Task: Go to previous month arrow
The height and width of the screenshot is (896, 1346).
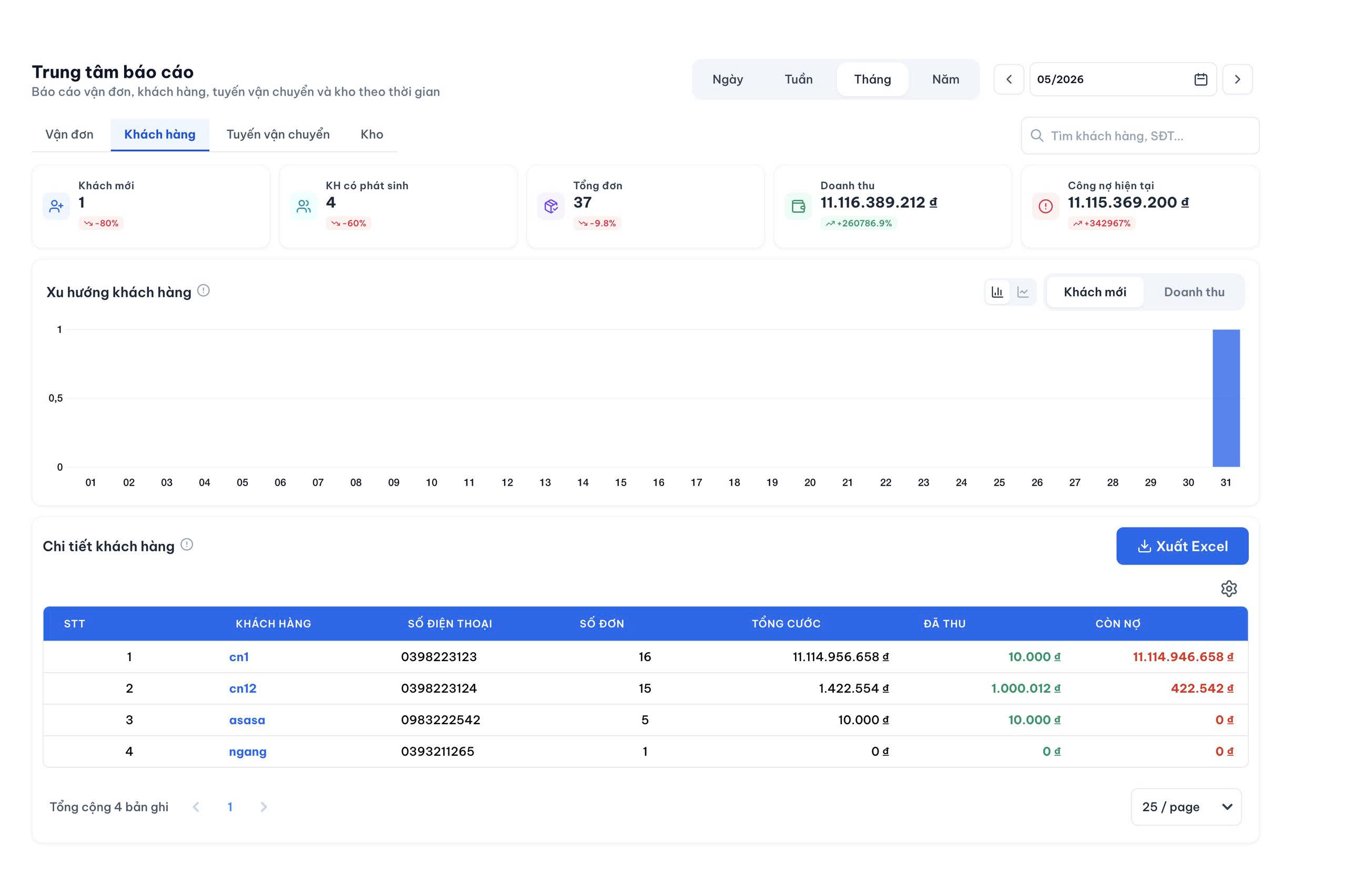Action: (x=1009, y=79)
